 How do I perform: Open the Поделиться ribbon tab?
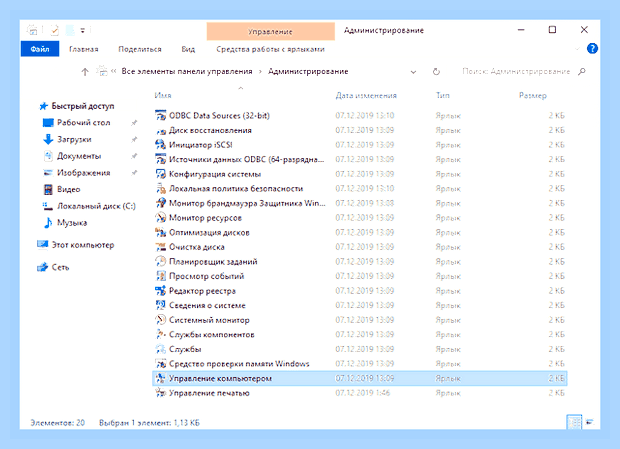140,49
